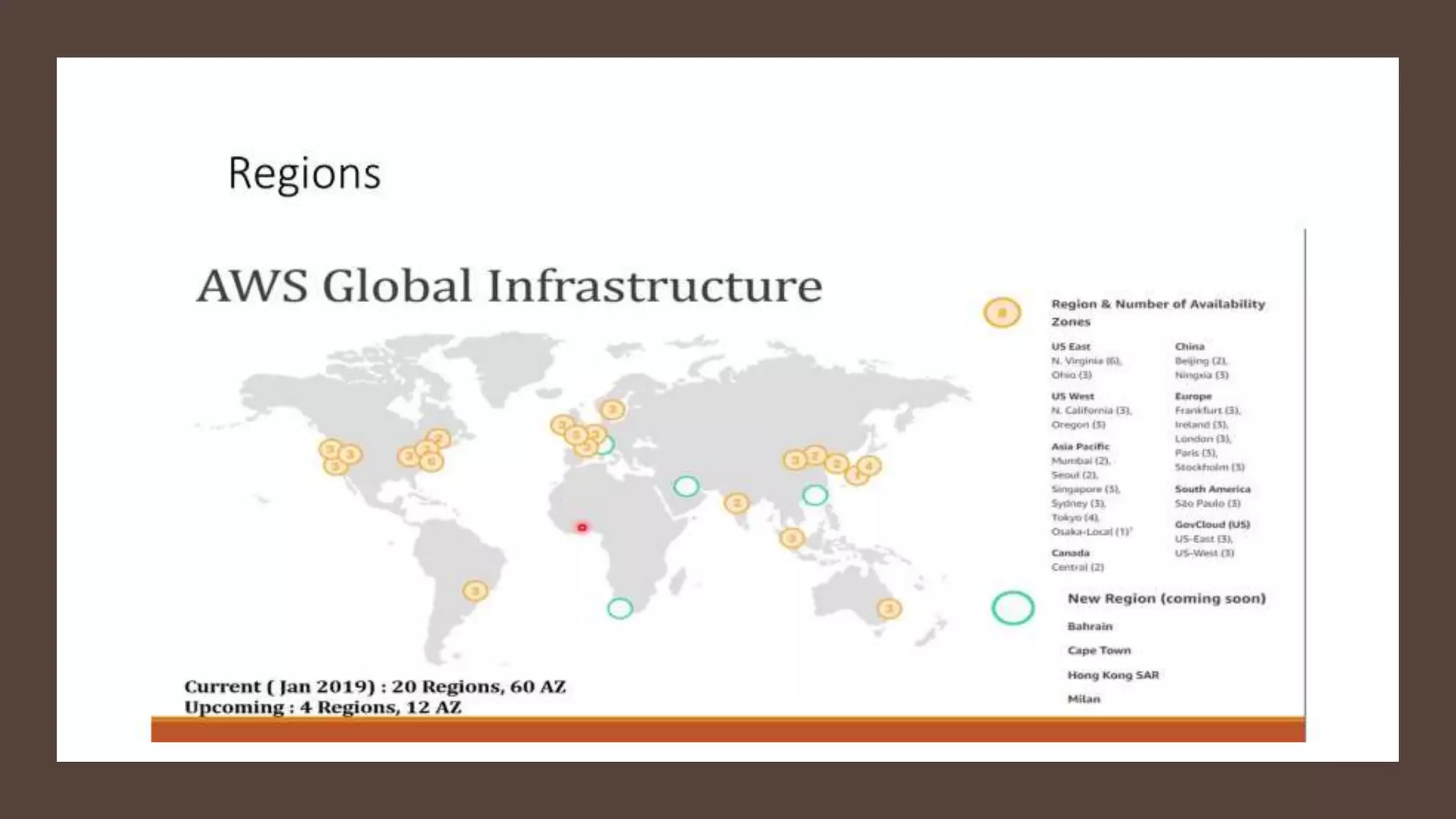Image resolution: width=1456 pixels, height=819 pixels.
Task: Click the AWS Global Infrastructure heading
Action: coord(509,286)
